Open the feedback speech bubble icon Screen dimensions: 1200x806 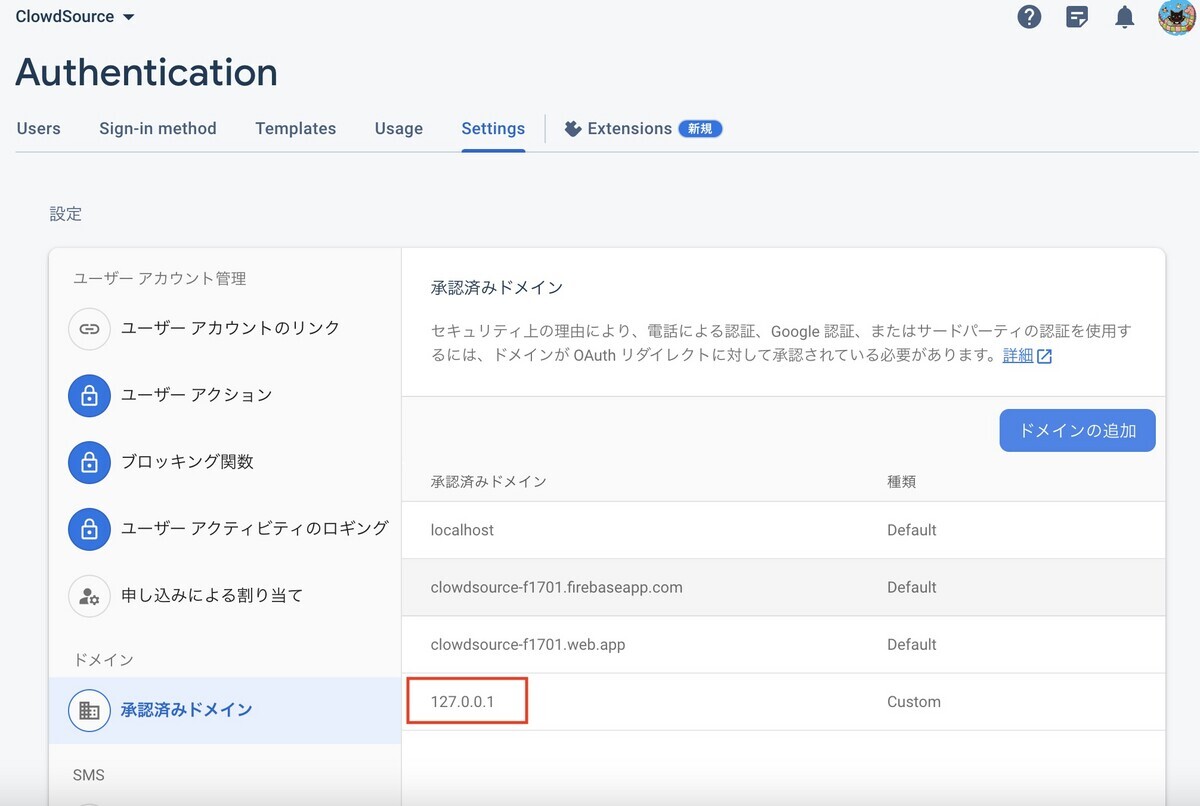[x=1077, y=17]
